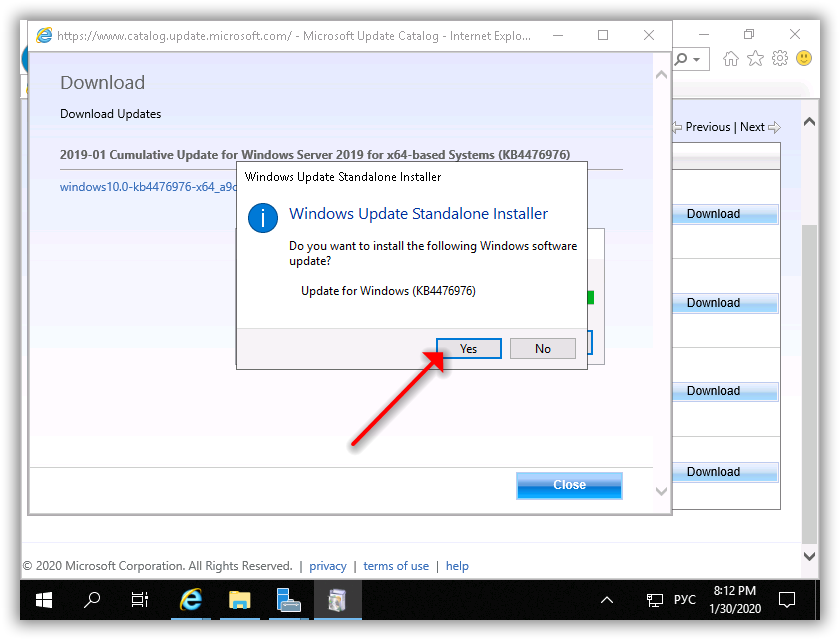Click the Previous arrow icon
The width and height of the screenshot is (840, 640).
(677, 127)
